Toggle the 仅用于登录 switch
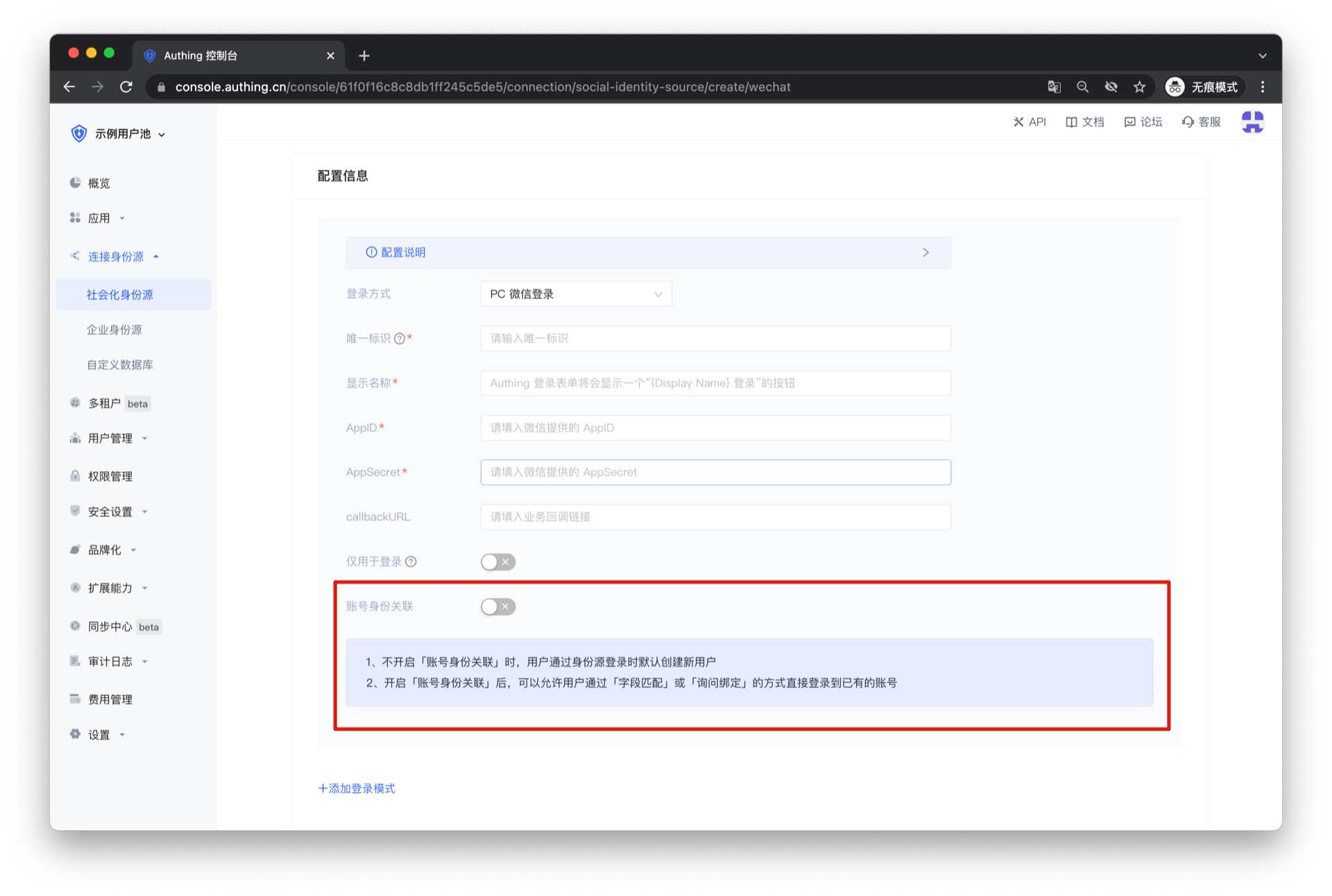 pyautogui.click(x=497, y=562)
